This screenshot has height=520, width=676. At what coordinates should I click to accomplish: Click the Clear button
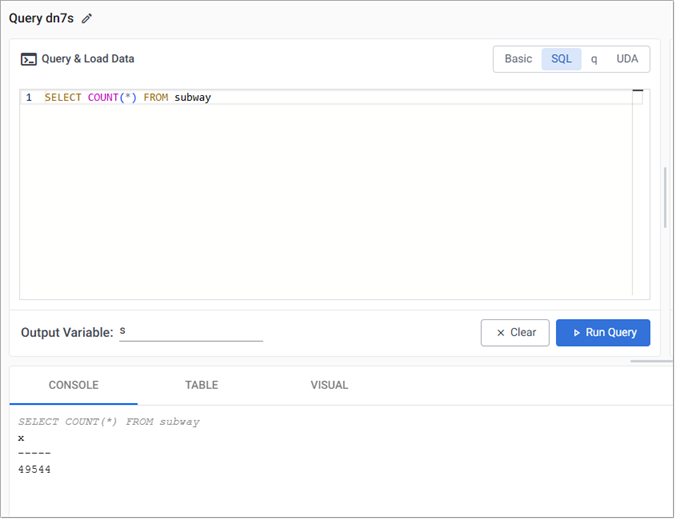[515, 333]
